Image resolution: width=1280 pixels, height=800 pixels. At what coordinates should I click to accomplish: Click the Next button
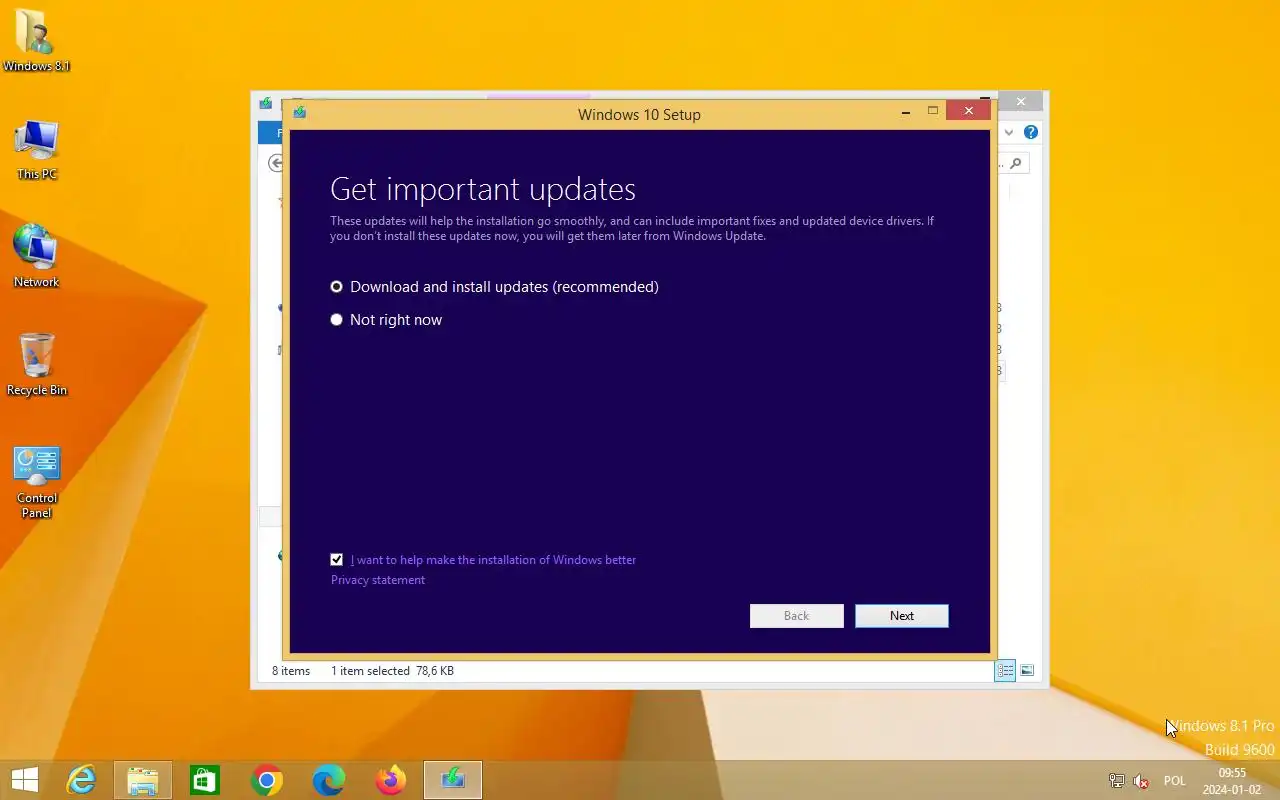(902, 616)
